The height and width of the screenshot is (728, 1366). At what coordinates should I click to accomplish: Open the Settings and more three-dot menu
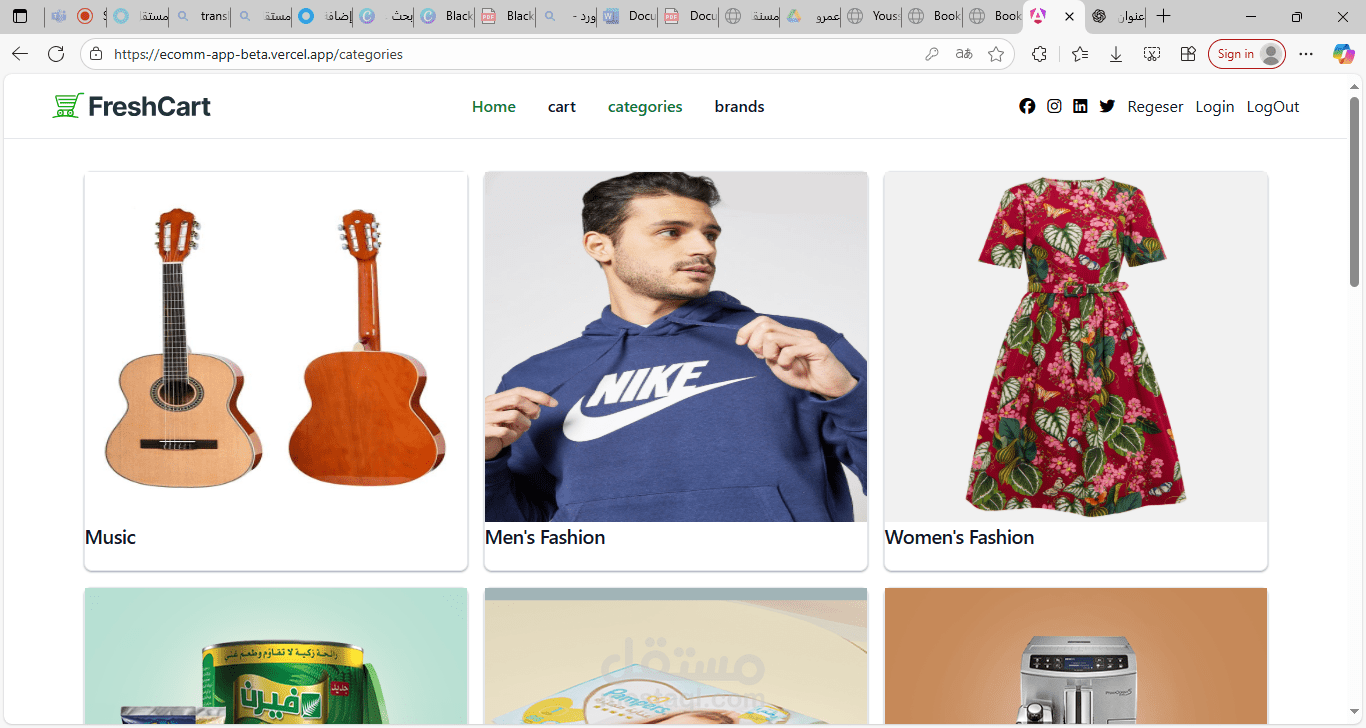[x=1306, y=54]
